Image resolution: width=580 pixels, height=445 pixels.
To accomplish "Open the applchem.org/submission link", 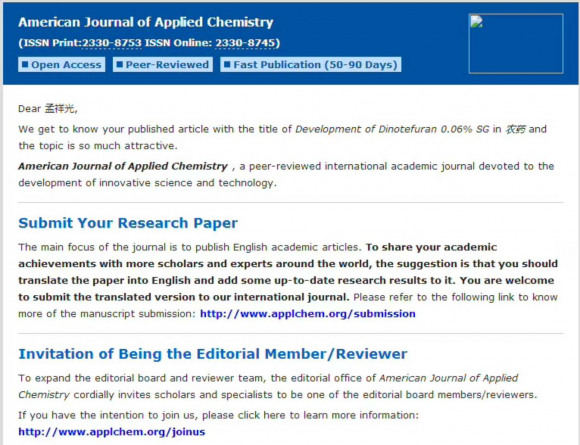I will point(308,314).
